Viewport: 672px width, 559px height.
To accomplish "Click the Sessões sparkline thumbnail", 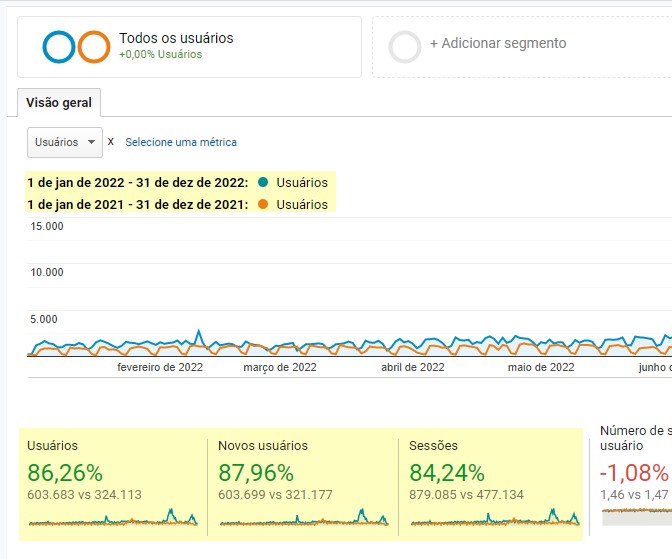I will click(495, 518).
